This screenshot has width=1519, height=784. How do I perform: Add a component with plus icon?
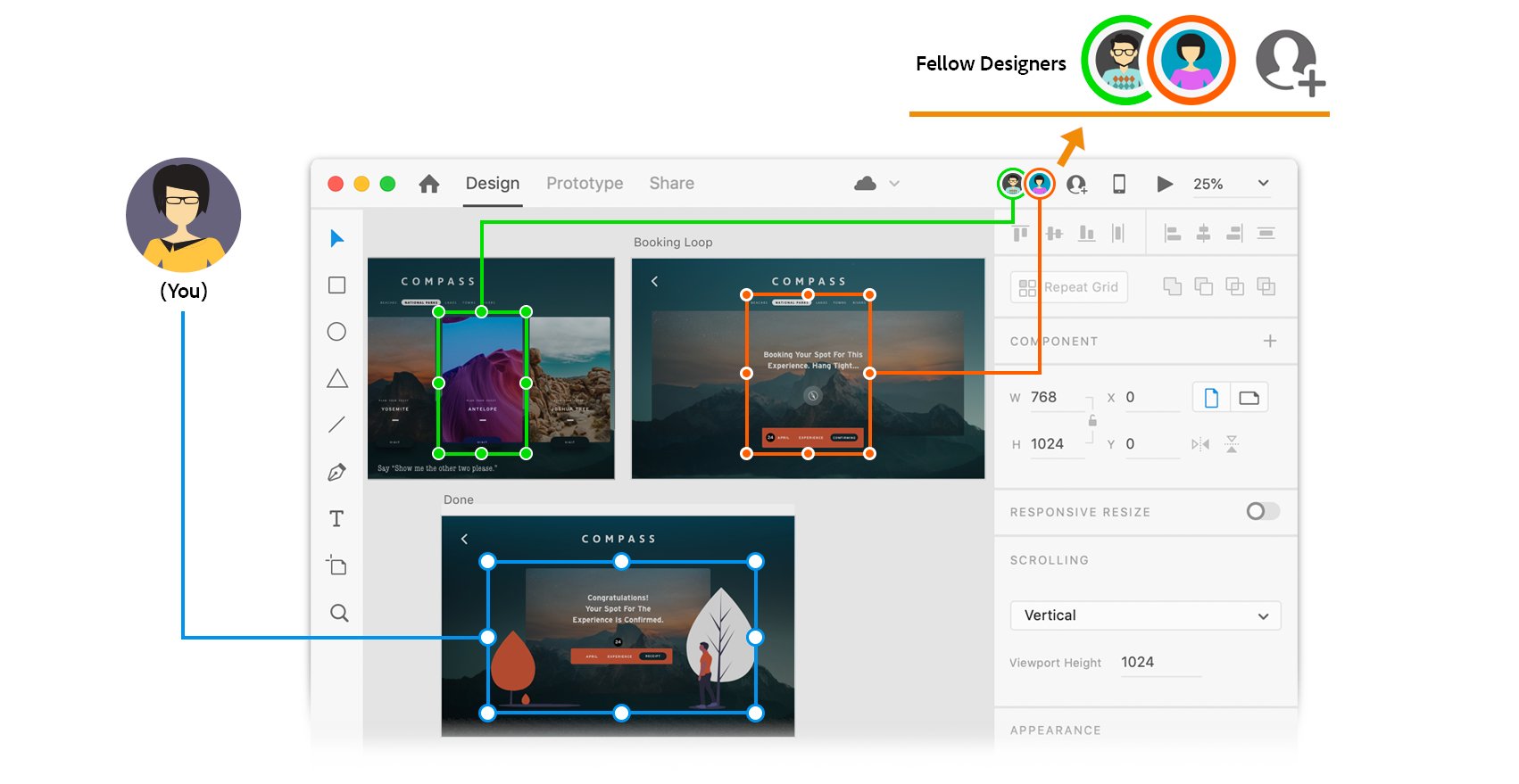[1270, 341]
